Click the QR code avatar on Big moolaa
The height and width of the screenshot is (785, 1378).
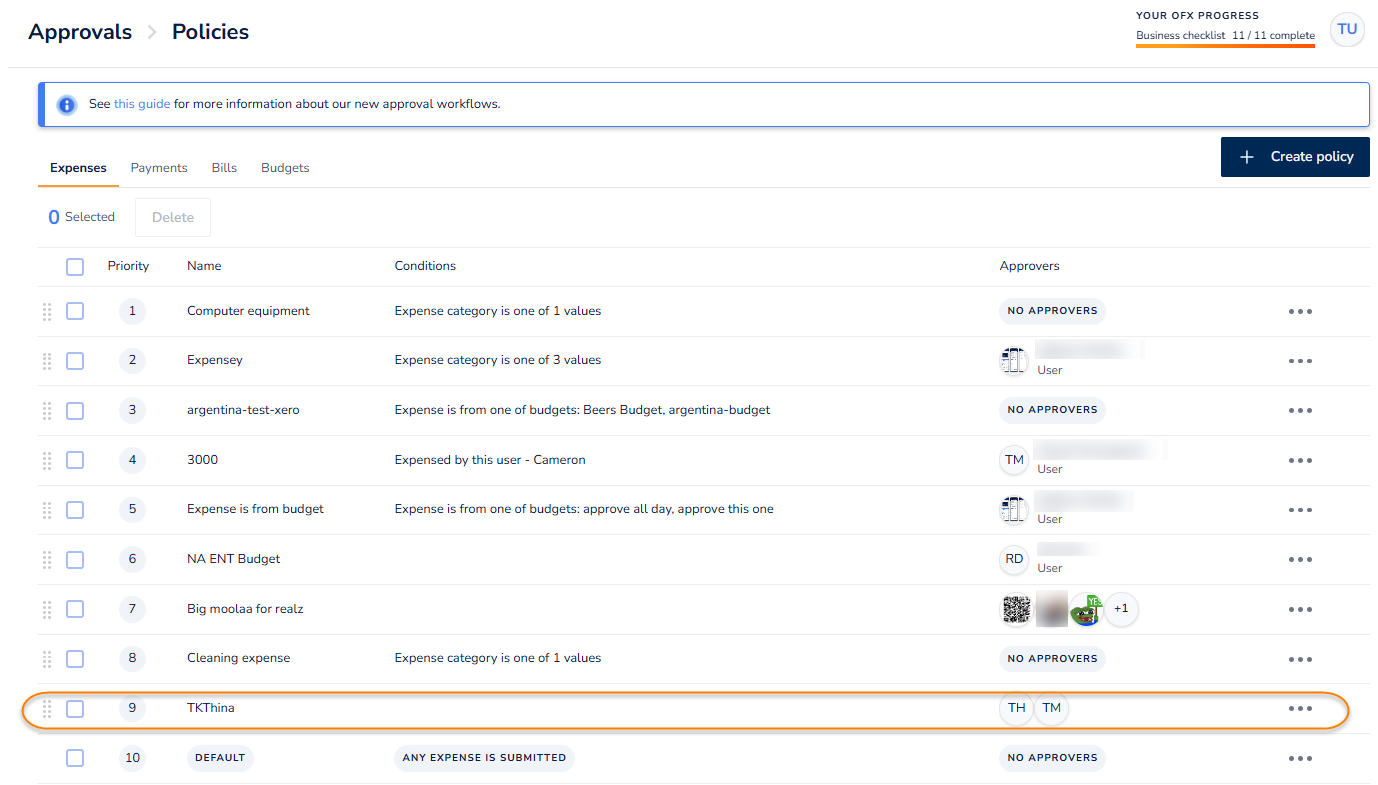coord(1016,609)
